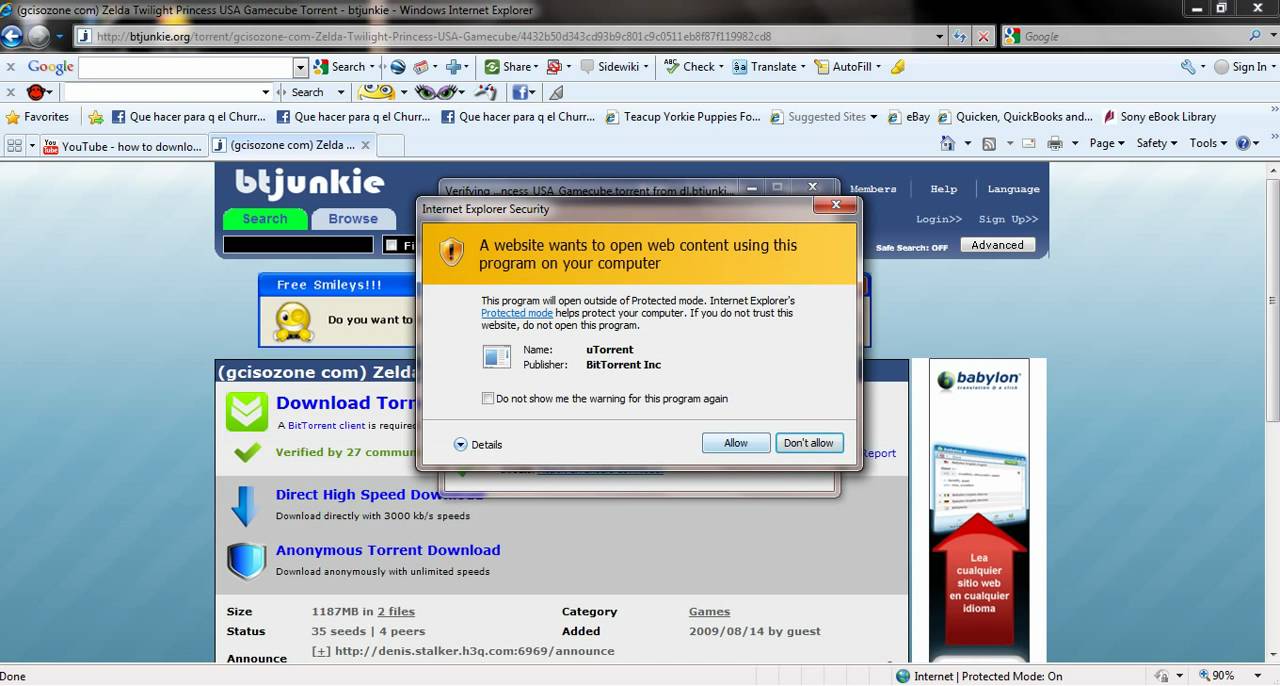
Task: Click the 2 files link
Action: (x=396, y=611)
